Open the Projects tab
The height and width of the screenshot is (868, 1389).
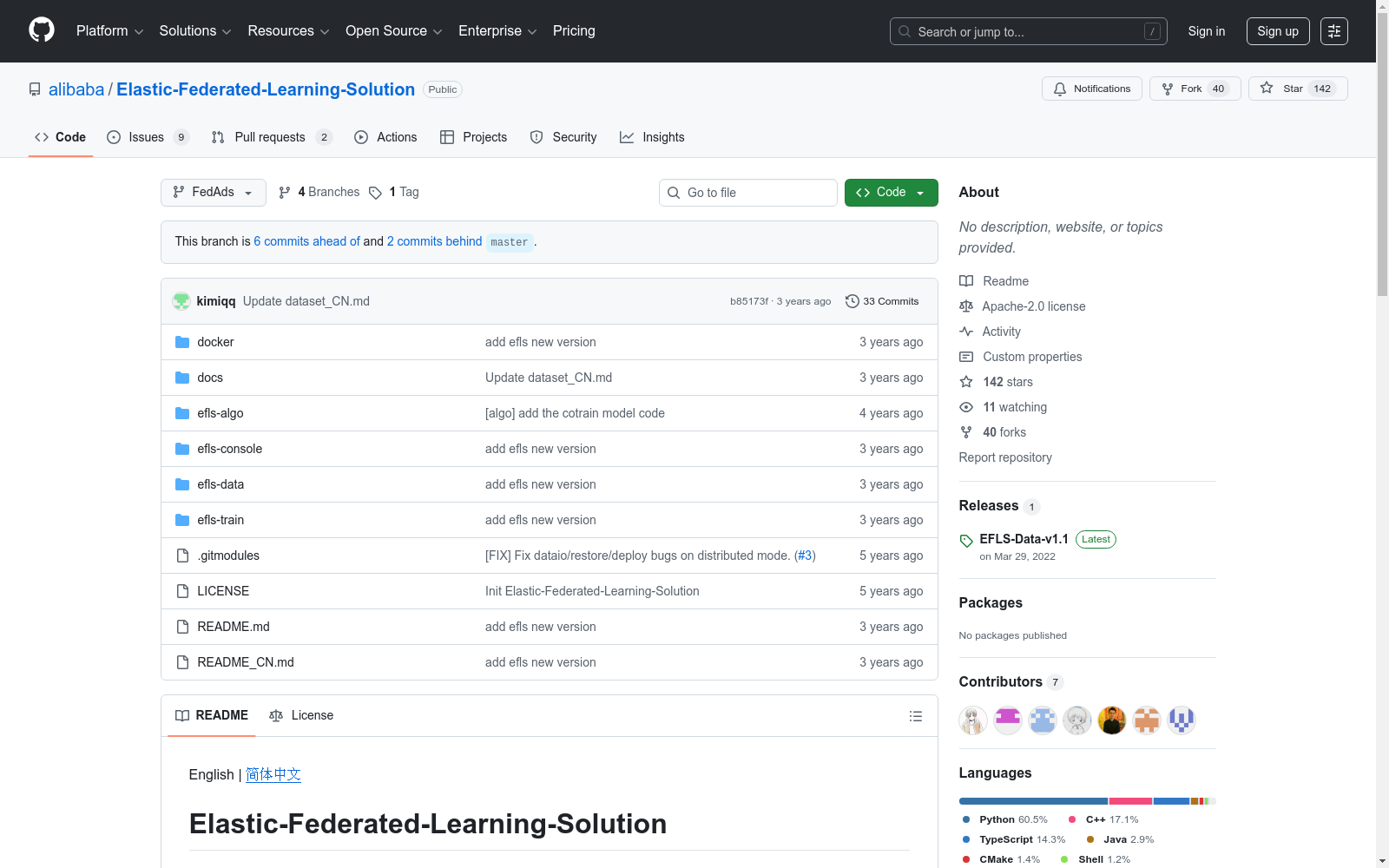474,137
